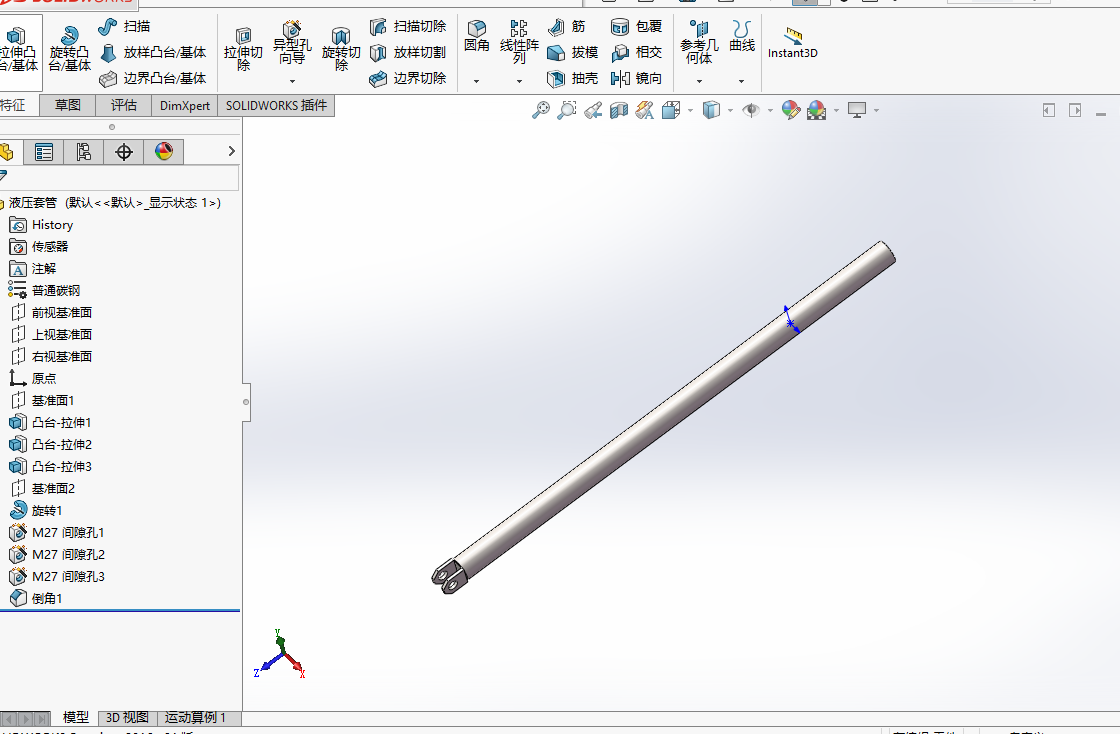
Task: Activate the Extruded Cut (拉伸切除) tool
Action: pos(243,49)
